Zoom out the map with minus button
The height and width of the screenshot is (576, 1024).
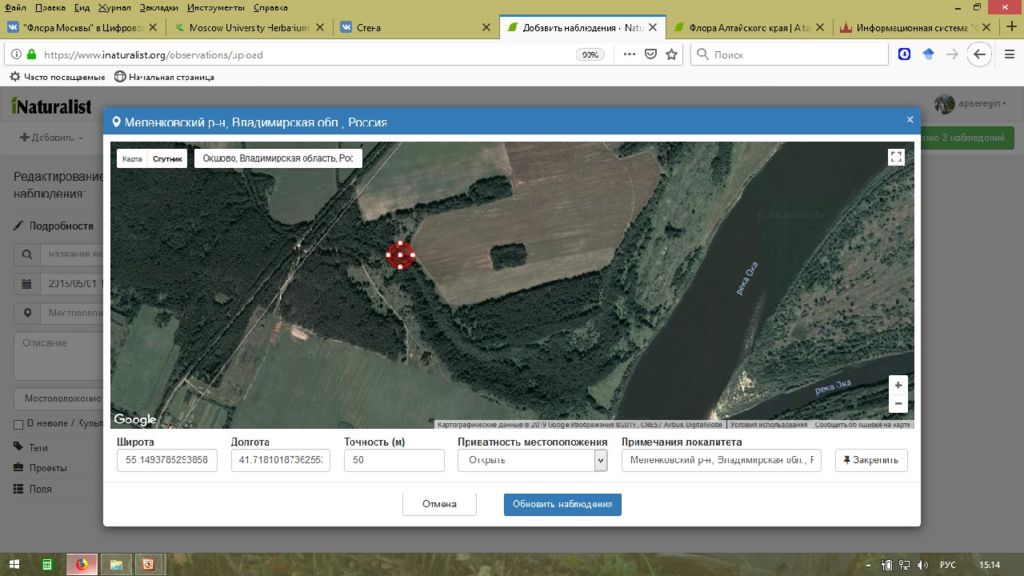(898, 404)
